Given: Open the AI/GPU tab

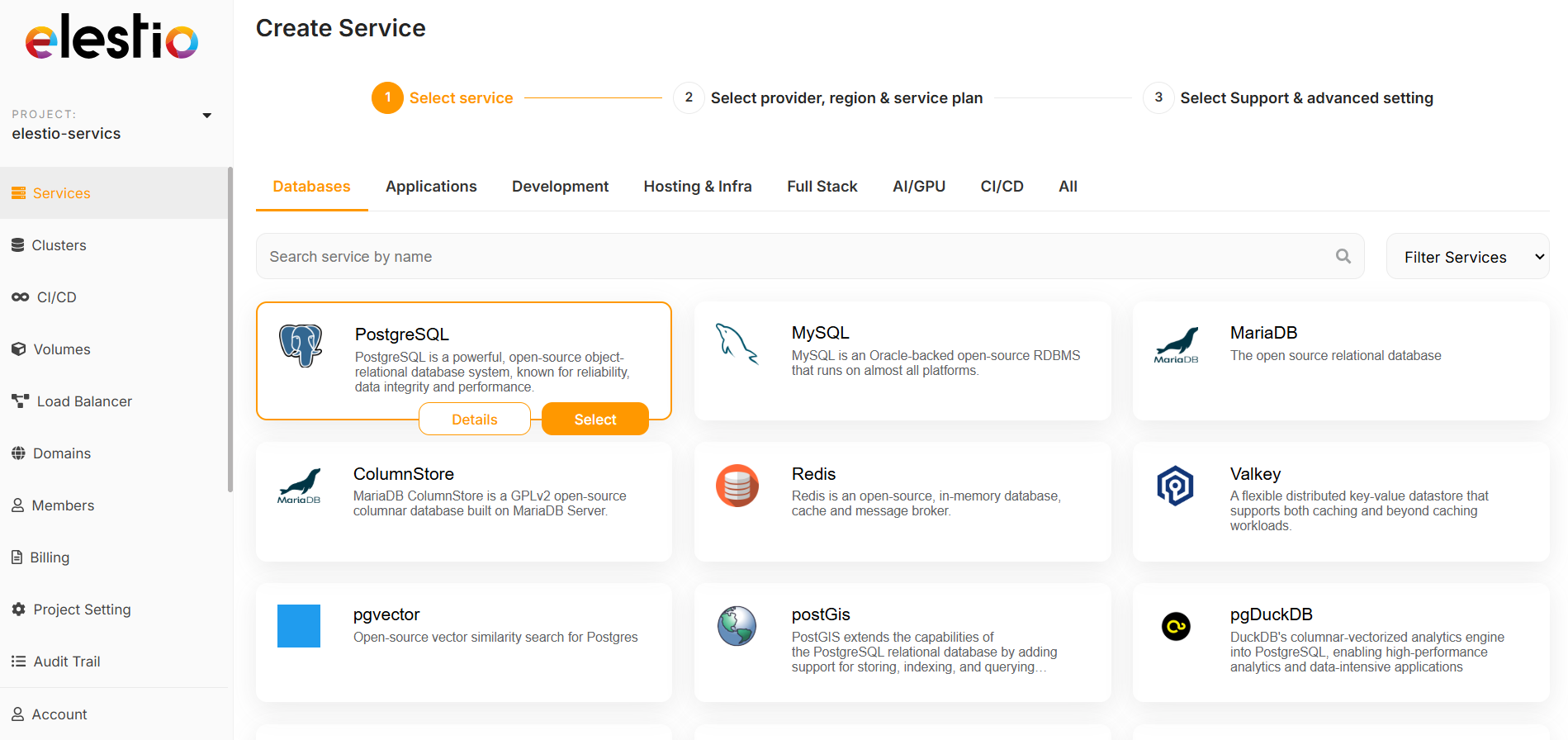Looking at the screenshot, I should coord(918,187).
